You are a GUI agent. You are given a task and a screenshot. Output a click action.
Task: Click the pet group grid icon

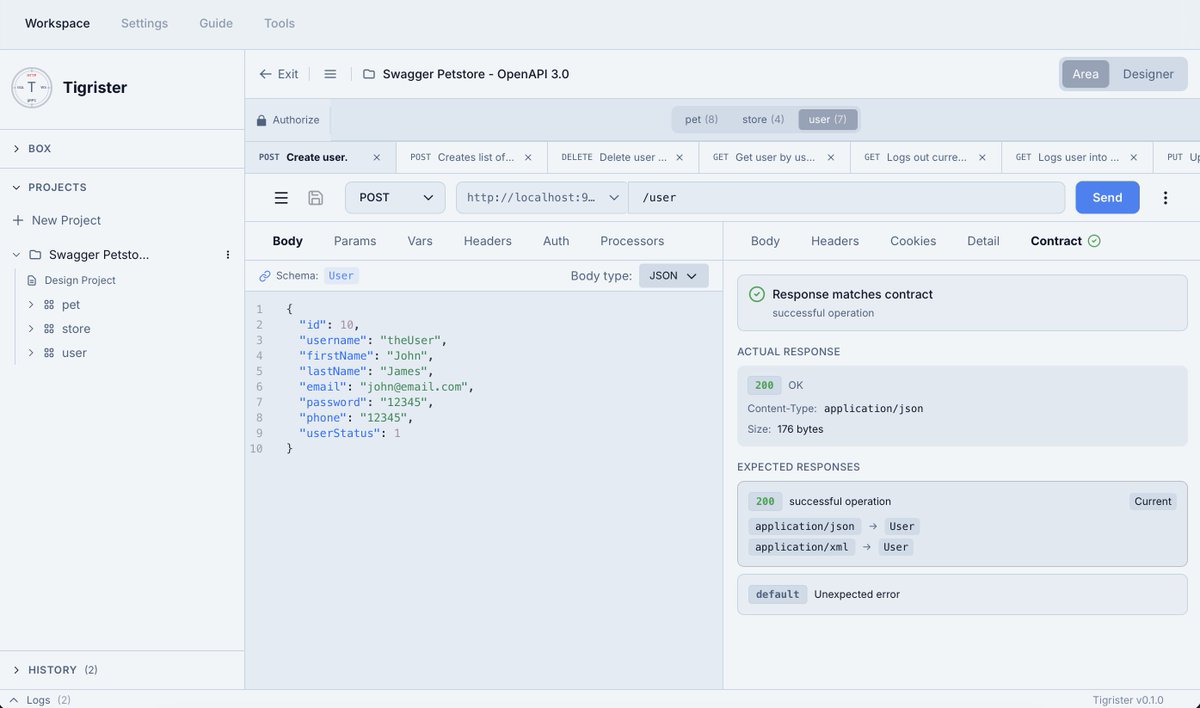tap(48, 305)
